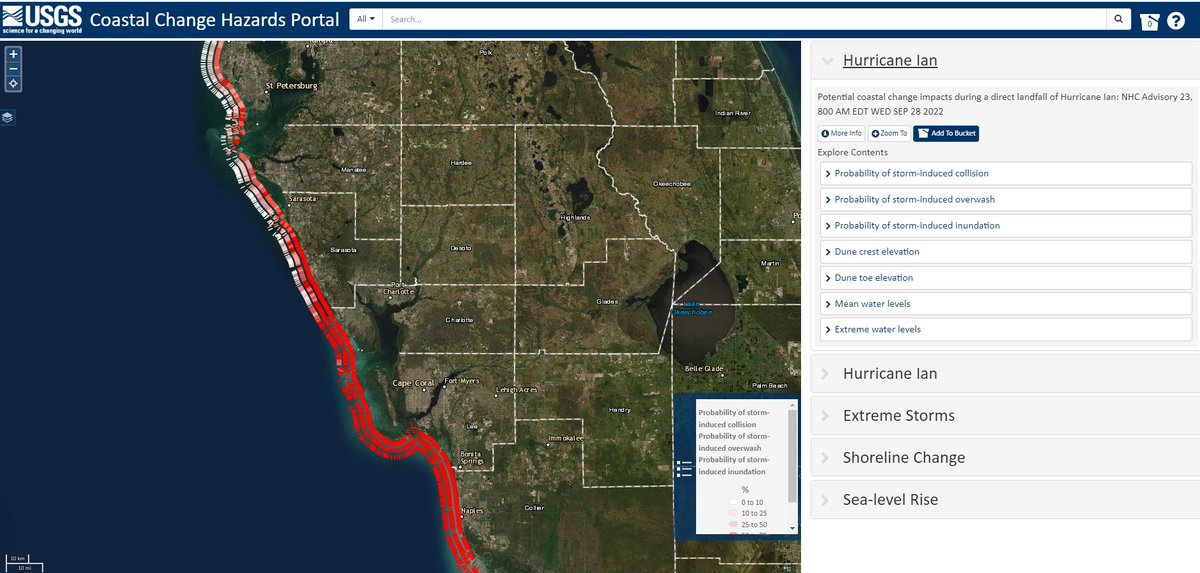Image resolution: width=1200 pixels, height=573 pixels.
Task: Open the Hurricane Ian title link
Action: pyautogui.click(x=890, y=60)
